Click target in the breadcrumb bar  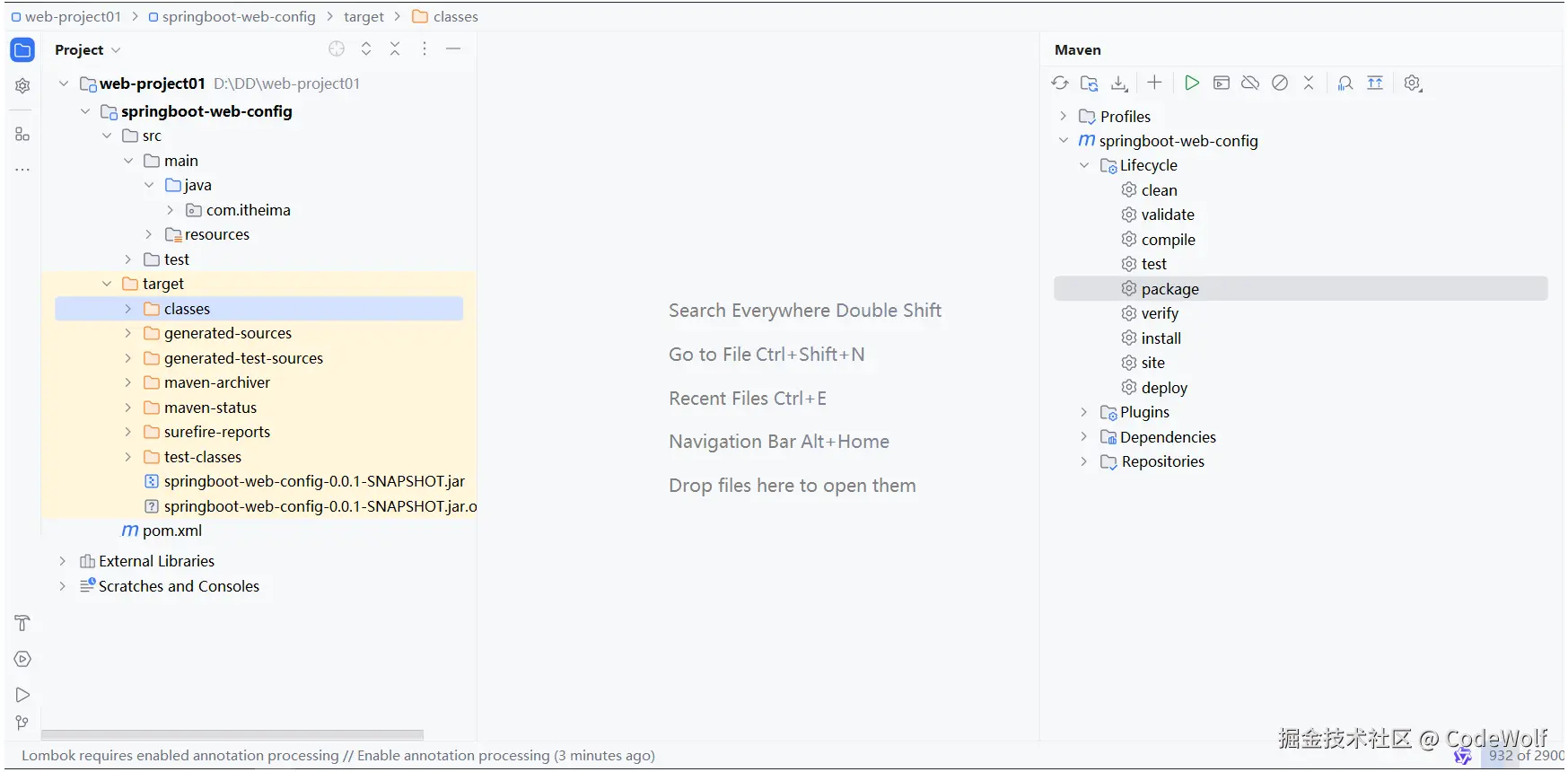(364, 17)
